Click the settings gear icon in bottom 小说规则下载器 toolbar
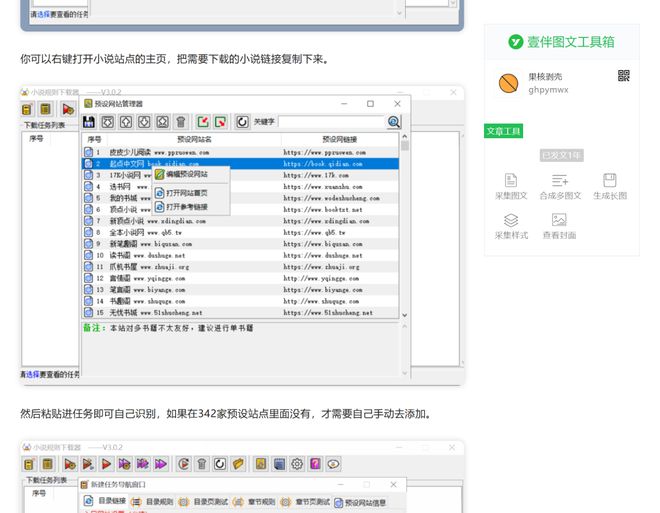The height and width of the screenshot is (513, 660). 297,464
